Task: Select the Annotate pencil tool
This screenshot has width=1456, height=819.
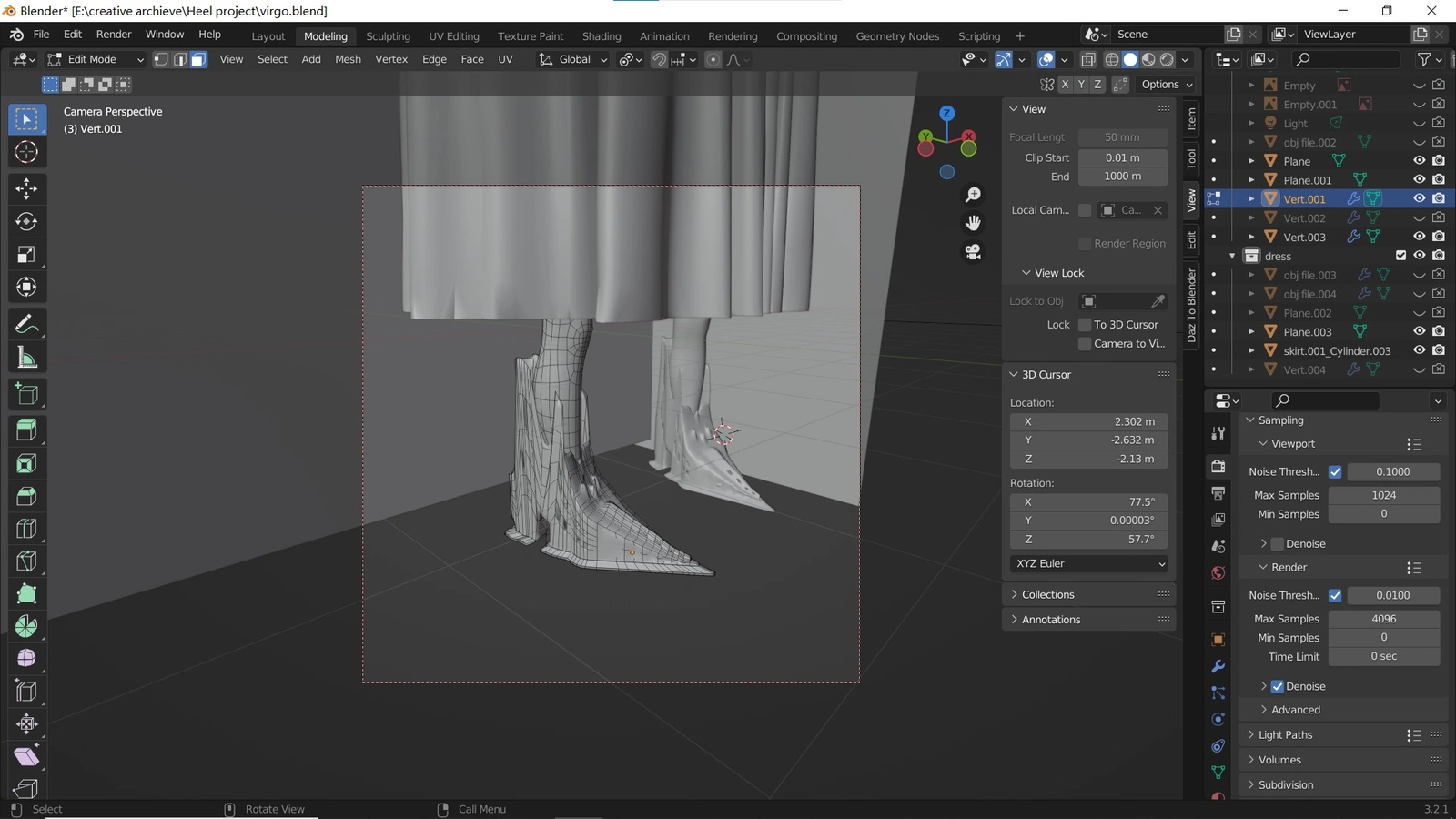Action: click(x=26, y=324)
